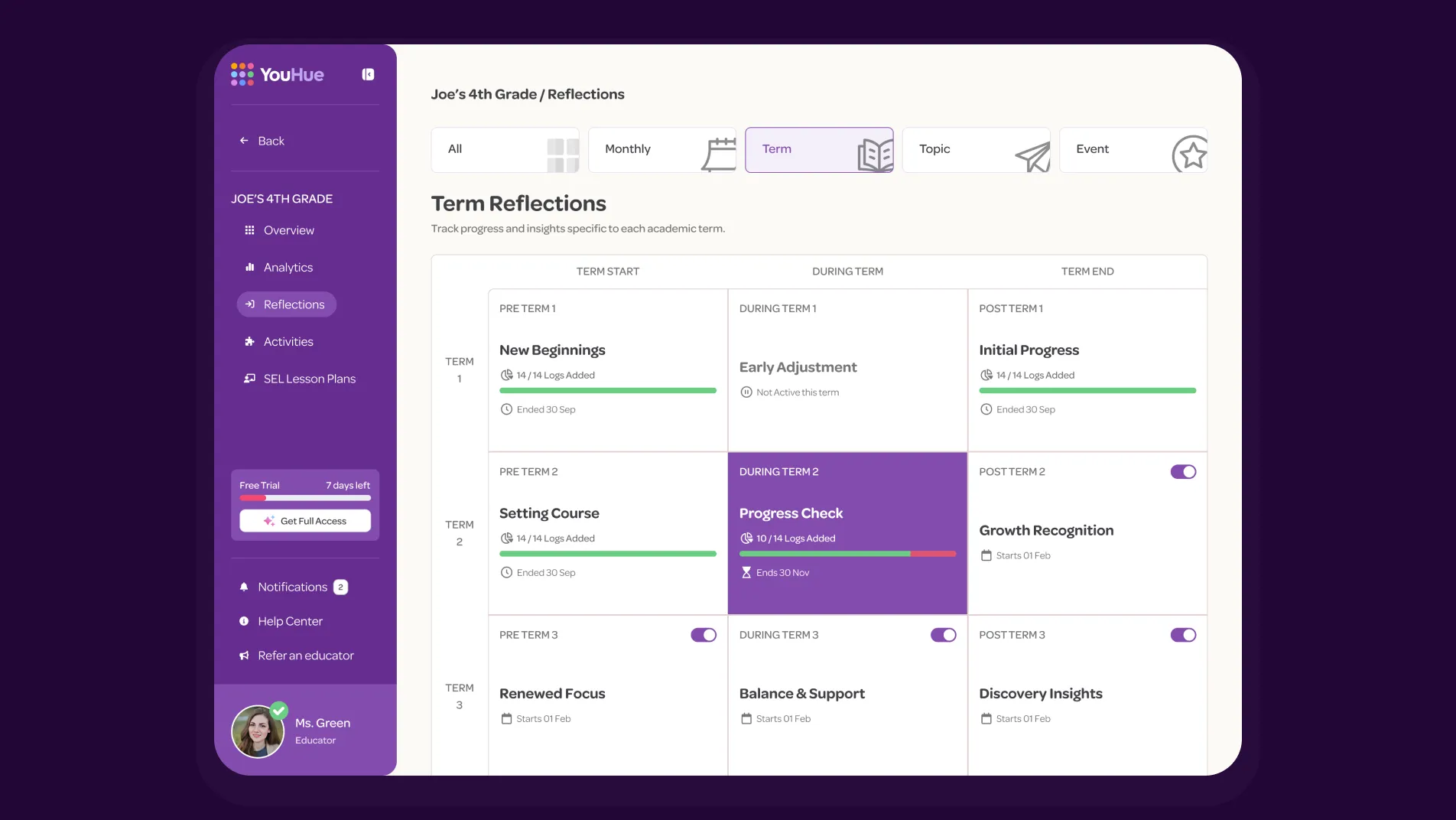Open Analytics in the sidebar
Image resolution: width=1456 pixels, height=820 pixels.
278,267
